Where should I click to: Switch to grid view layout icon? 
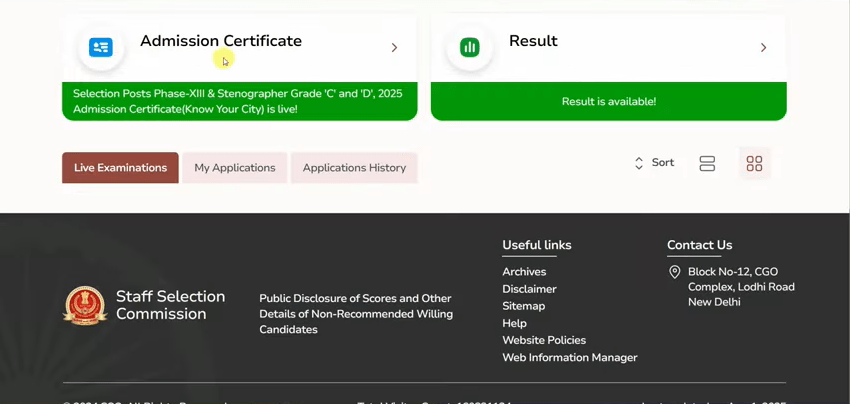(754, 164)
